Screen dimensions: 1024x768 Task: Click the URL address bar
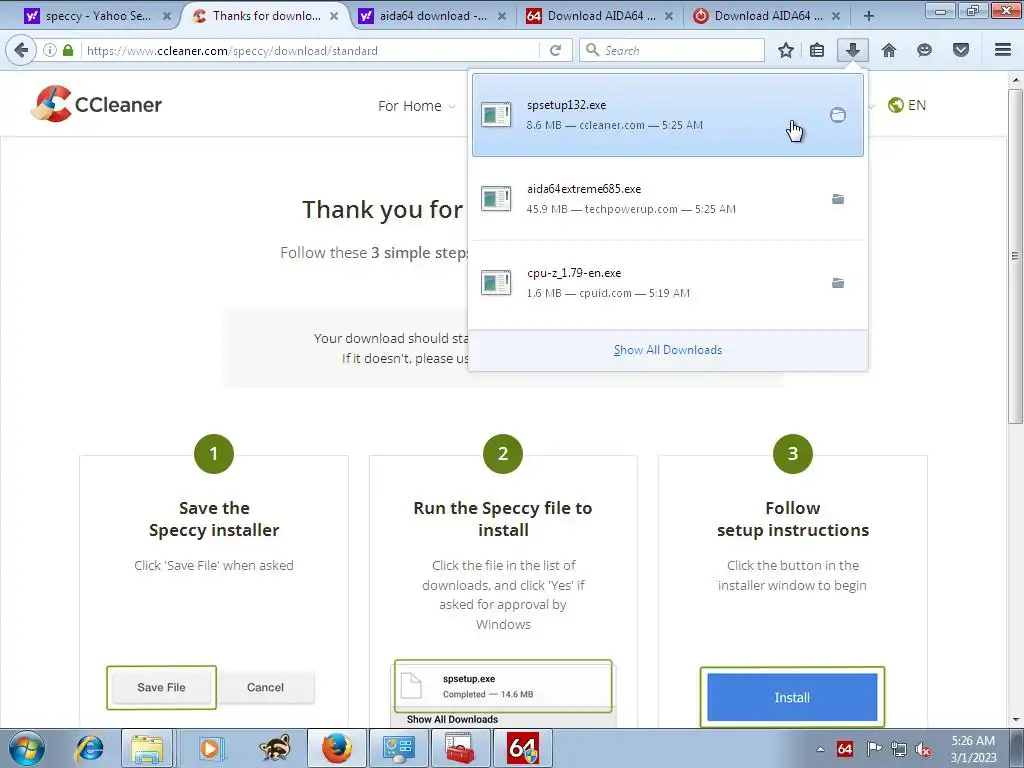click(312, 50)
